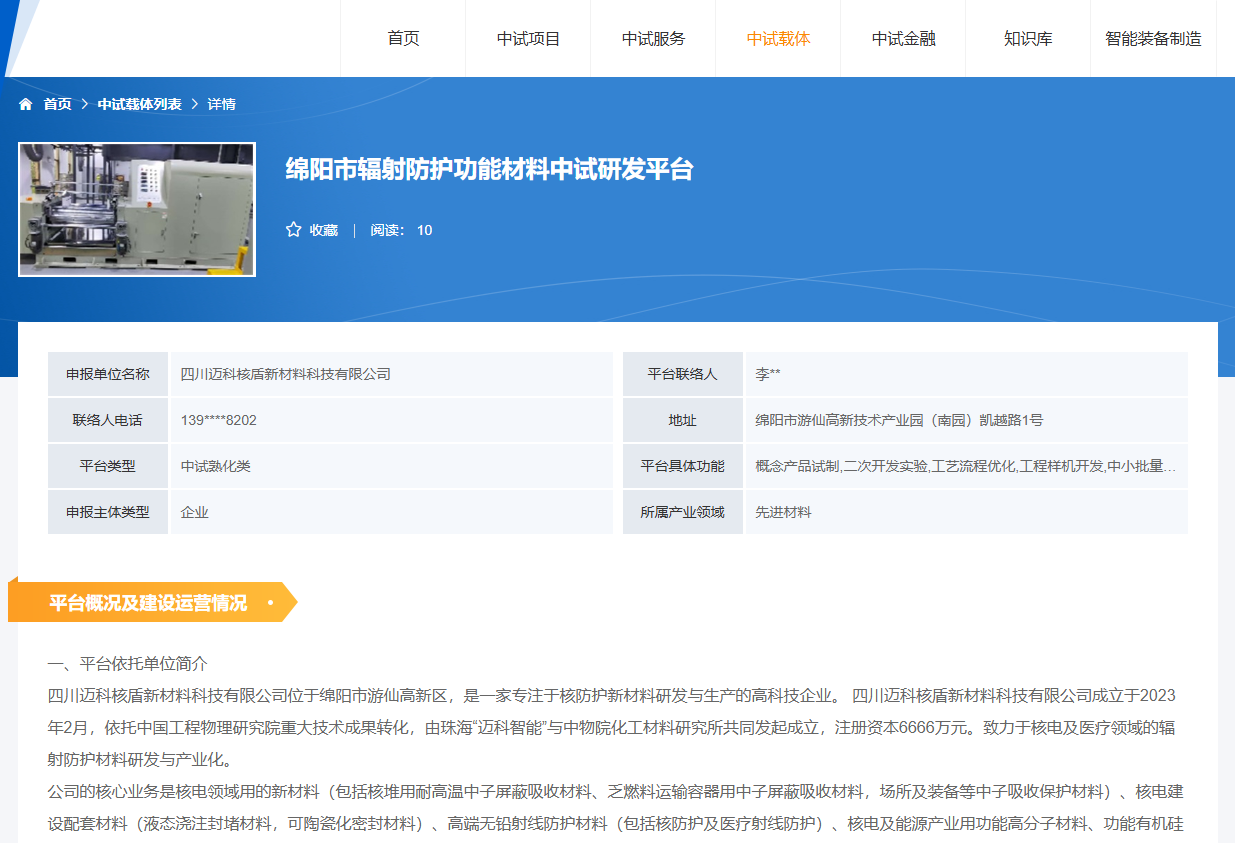Image resolution: width=1235 pixels, height=843 pixels.
Task: Click the first breadcrumb chevron separator
Action: pyautogui.click(x=84, y=104)
